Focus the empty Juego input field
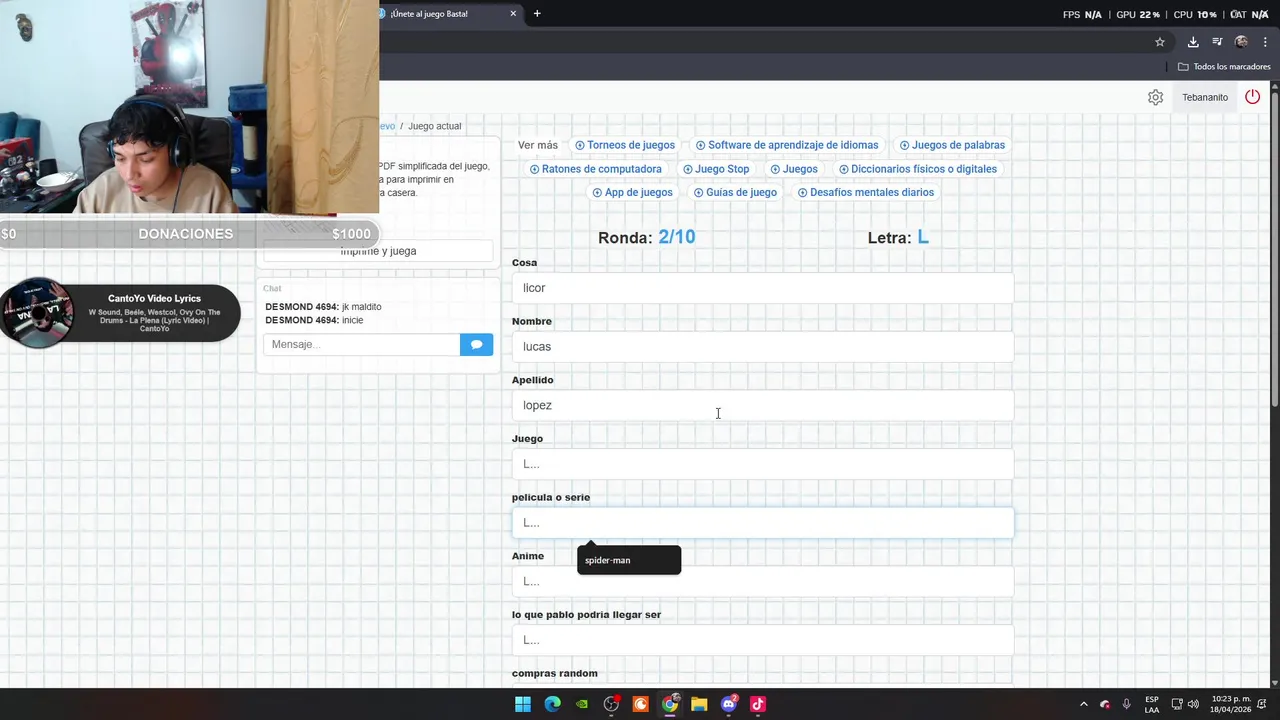 [762, 464]
